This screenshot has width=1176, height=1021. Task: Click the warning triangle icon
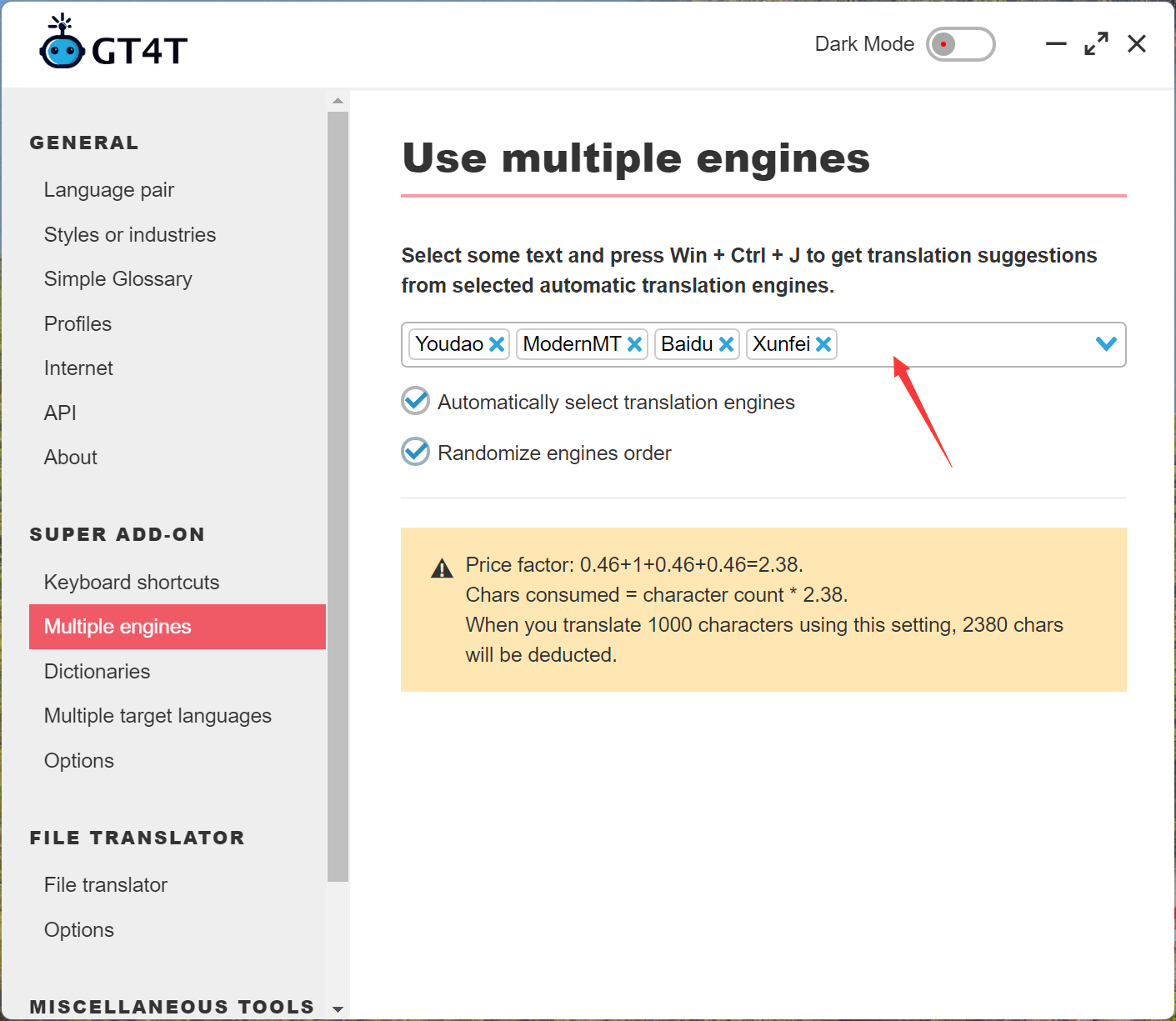(442, 568)
